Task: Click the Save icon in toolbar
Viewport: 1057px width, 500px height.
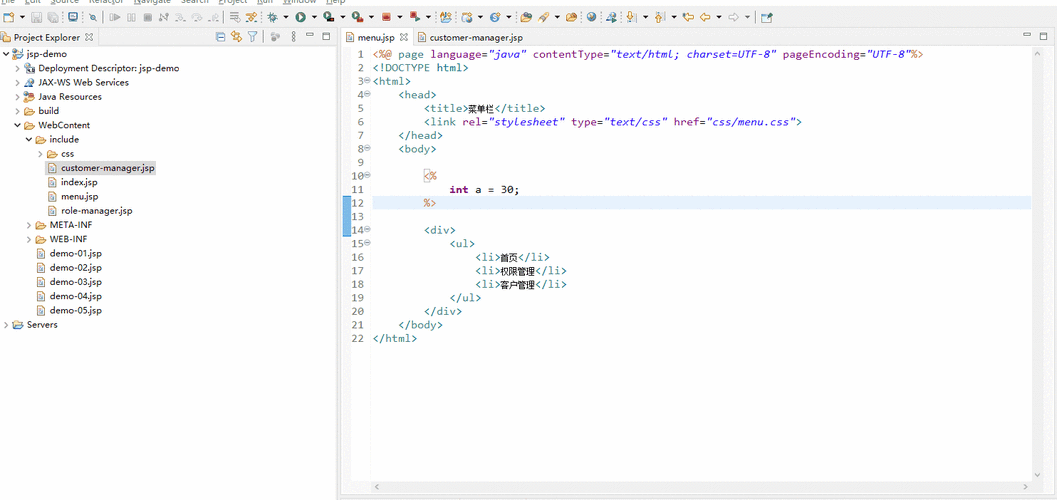Action: click(x=36, y=17)
